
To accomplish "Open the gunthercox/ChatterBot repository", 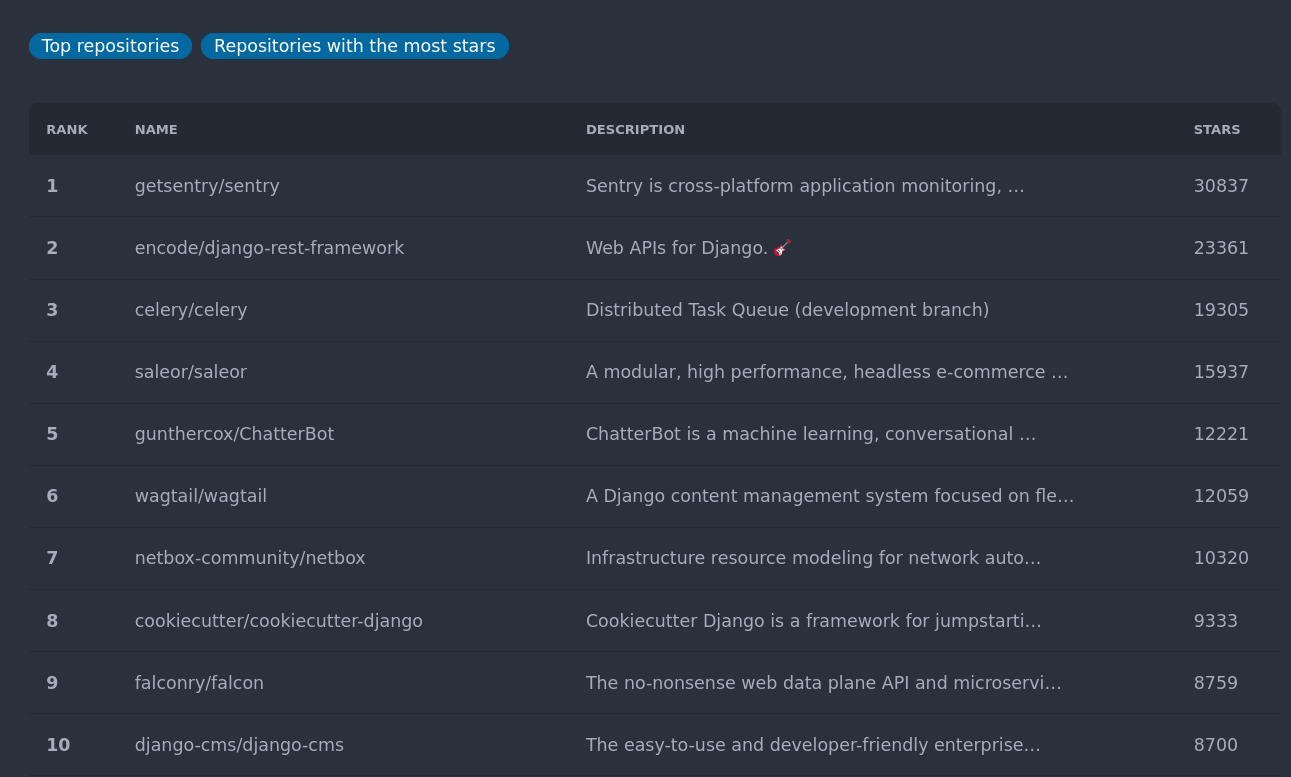I will coord(234,434).
